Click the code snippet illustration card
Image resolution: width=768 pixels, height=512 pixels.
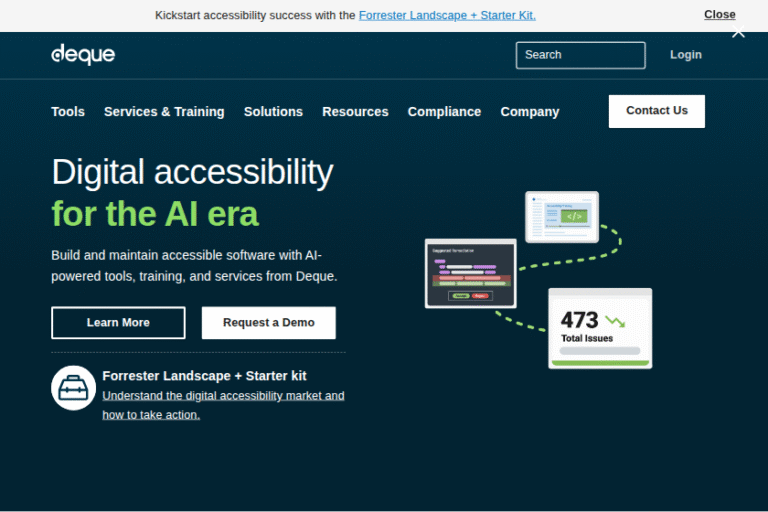pyautogui.click(x=561, y=217)
